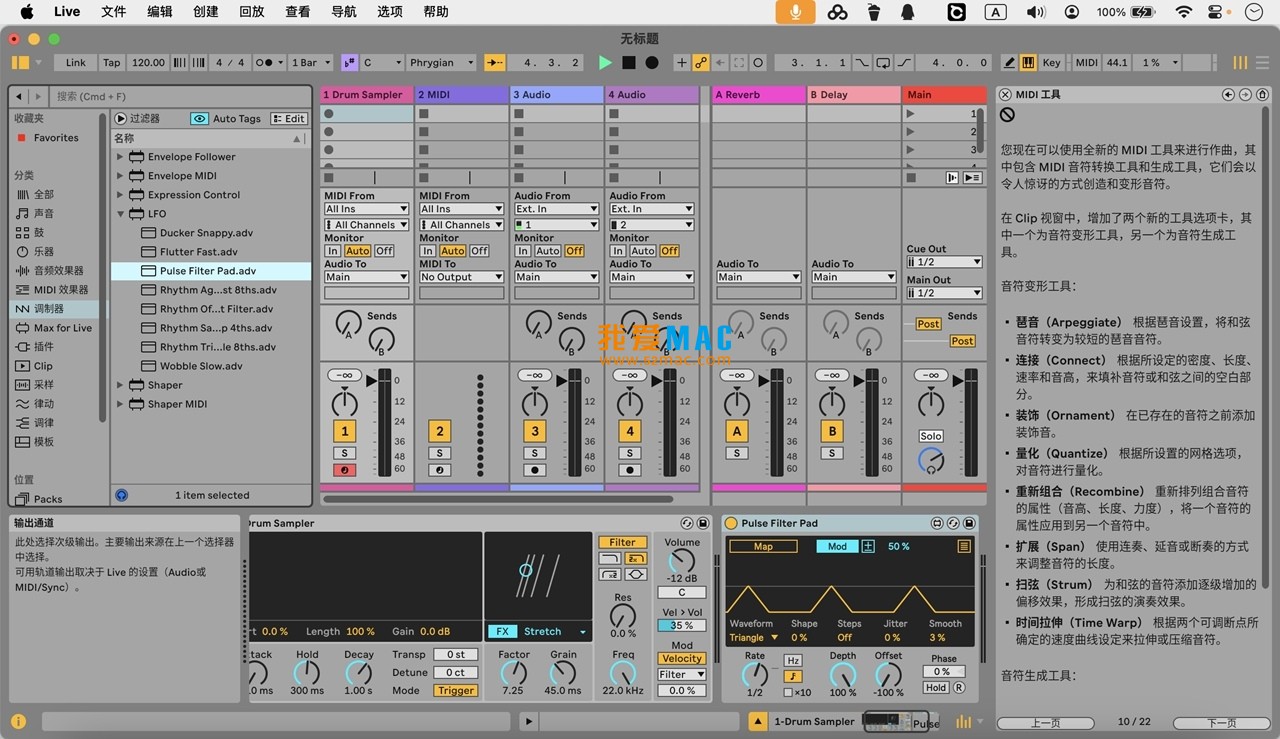1280x739 pixels.
Task: Click the Edit button in browser
Action: (289, 118)
